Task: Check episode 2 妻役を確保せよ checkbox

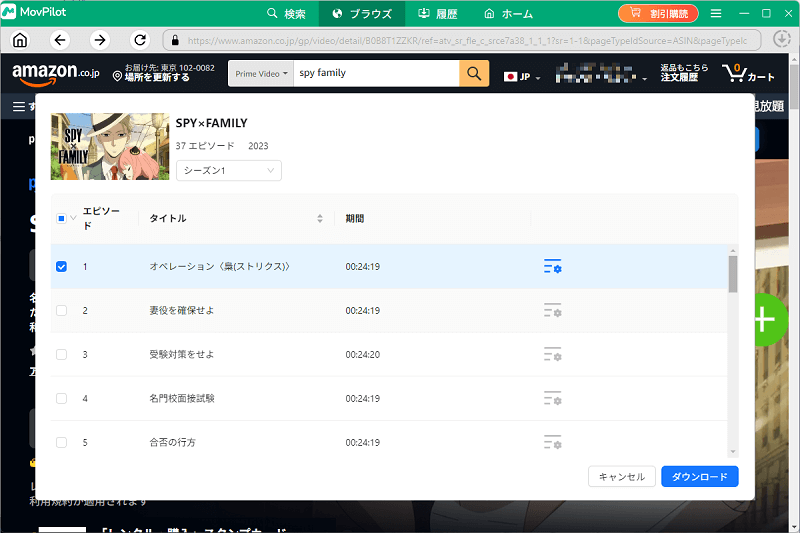Action: (x=61, y=310)
